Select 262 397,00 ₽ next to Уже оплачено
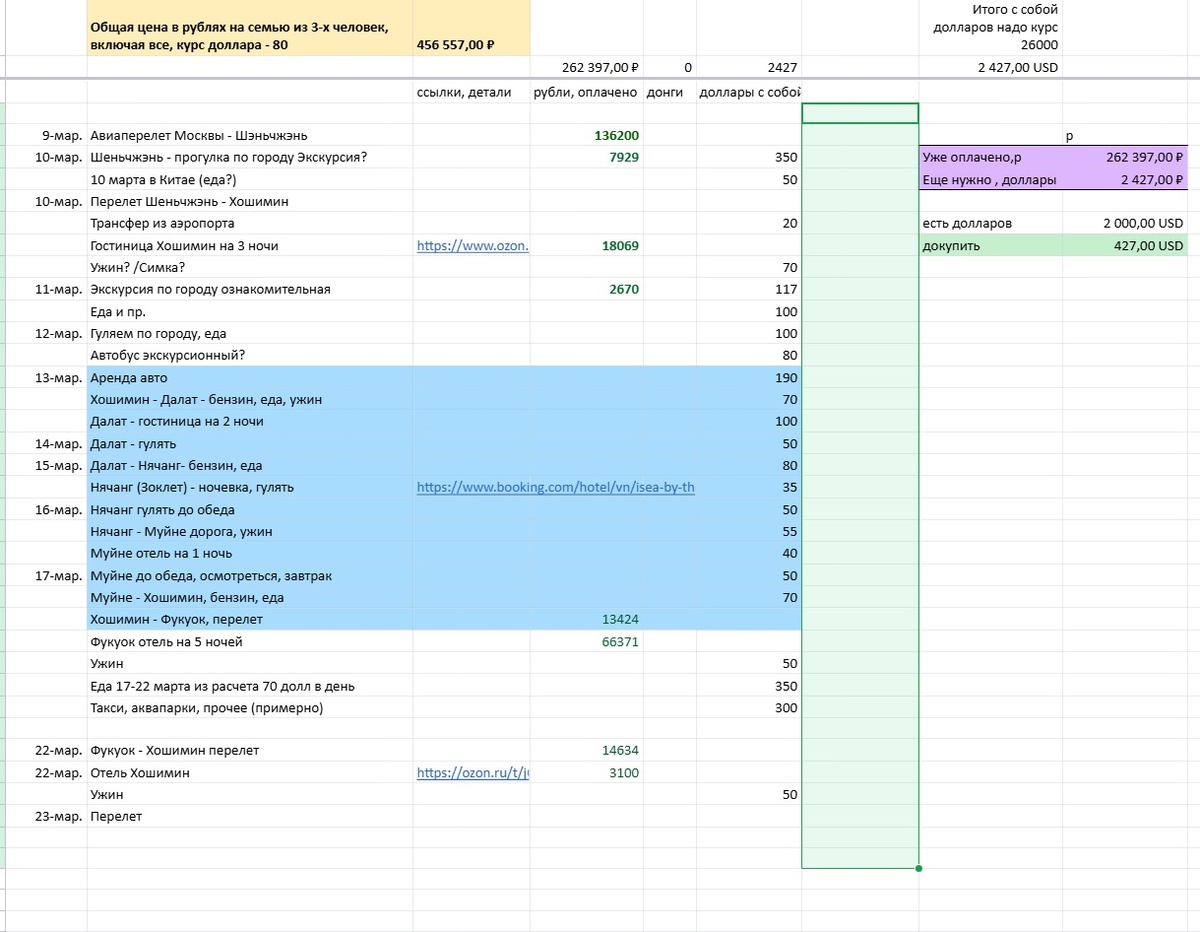Screen dimensions: 1200x932 click(1126, 158)
